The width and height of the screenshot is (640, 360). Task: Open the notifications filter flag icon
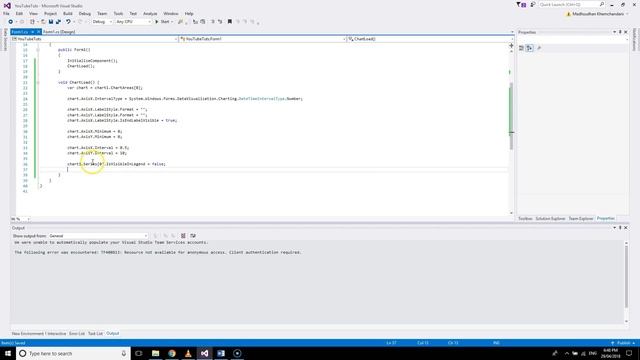coord(521,4)
